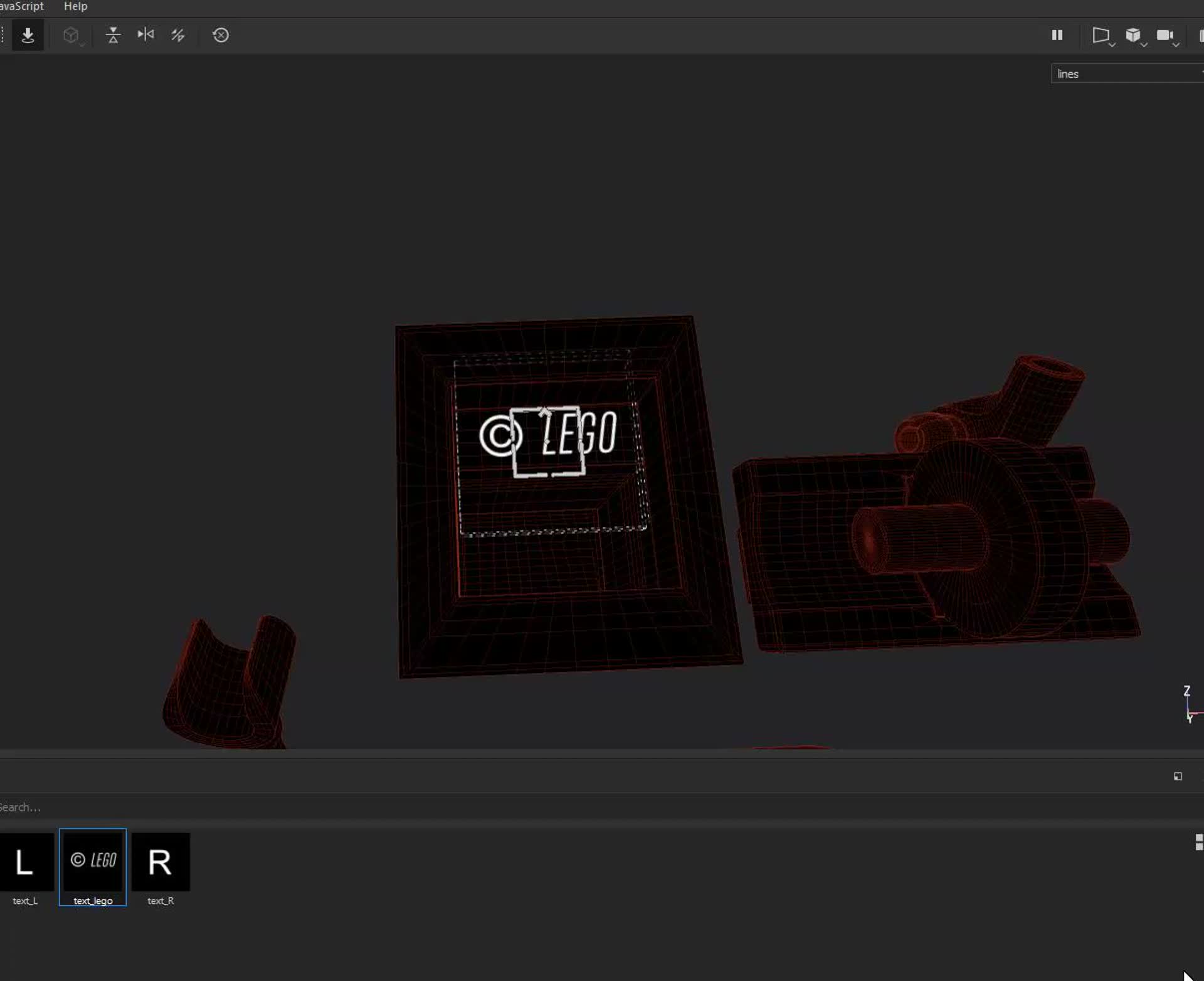Open the perspective view mode dropdown
Screen dimensions: 1204x981
tap(1103, 36)
